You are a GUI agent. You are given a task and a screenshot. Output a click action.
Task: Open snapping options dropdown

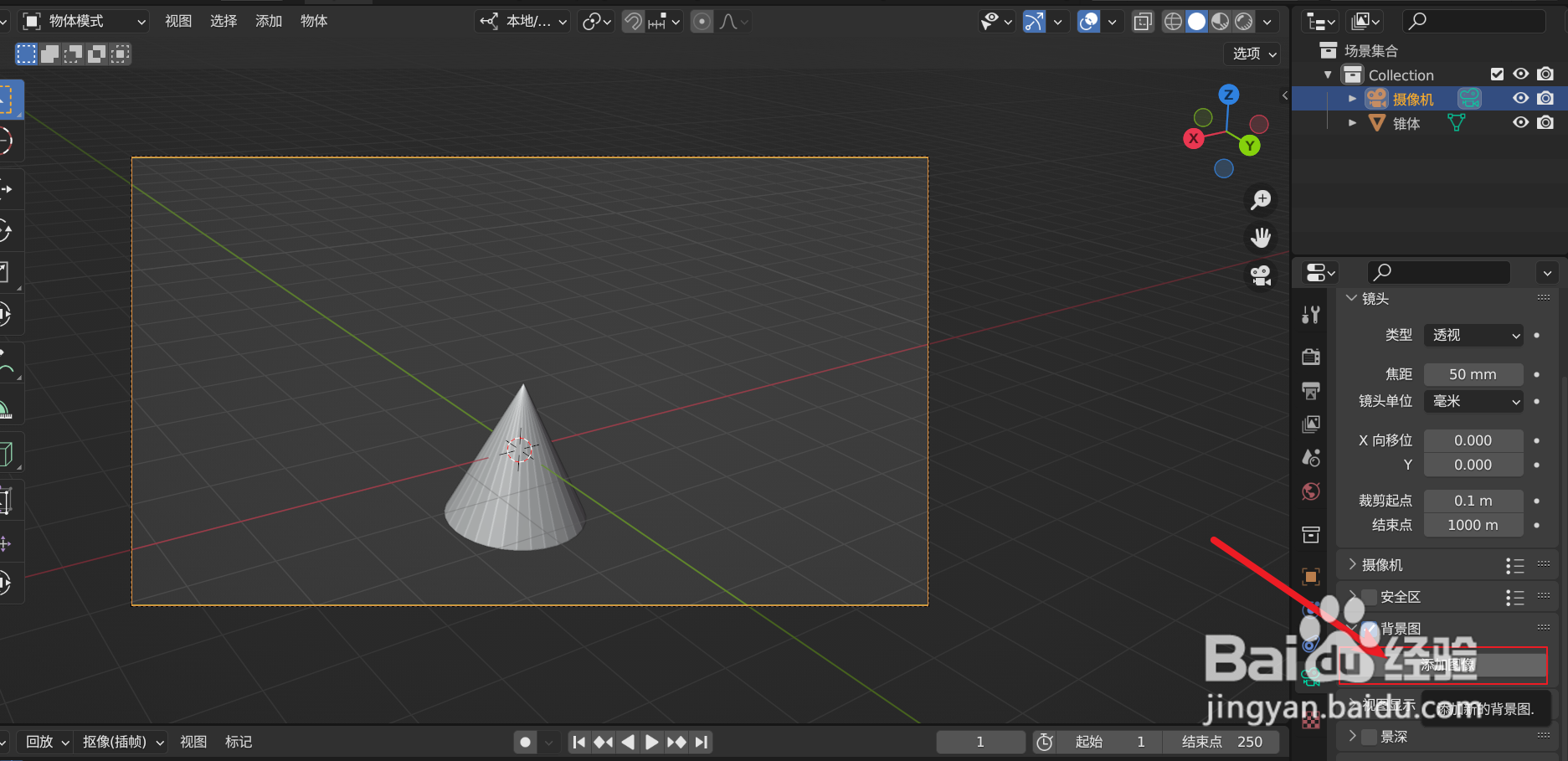(x=665, y=22)
